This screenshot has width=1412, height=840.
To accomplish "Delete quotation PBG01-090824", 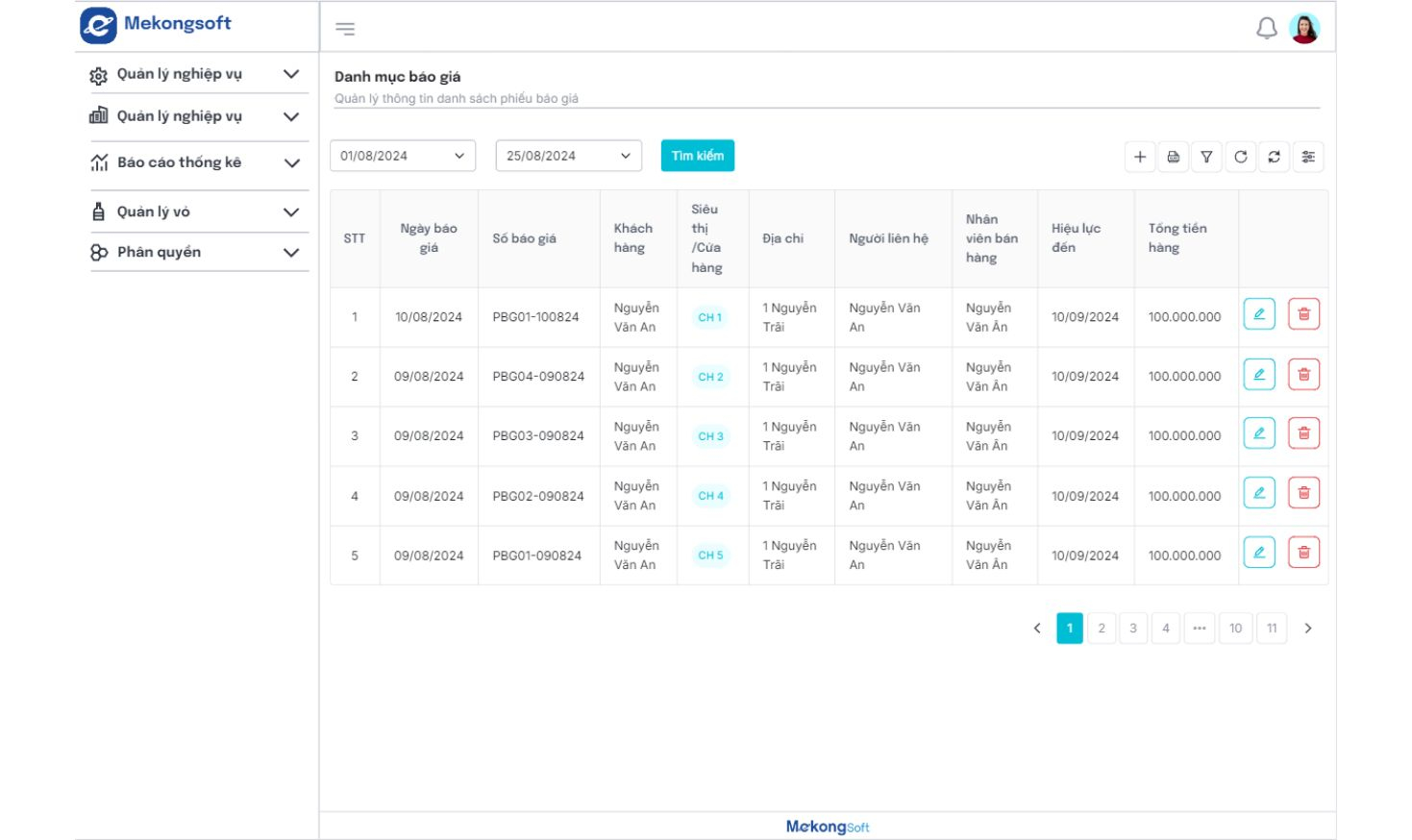I will tap(1304, 553).
